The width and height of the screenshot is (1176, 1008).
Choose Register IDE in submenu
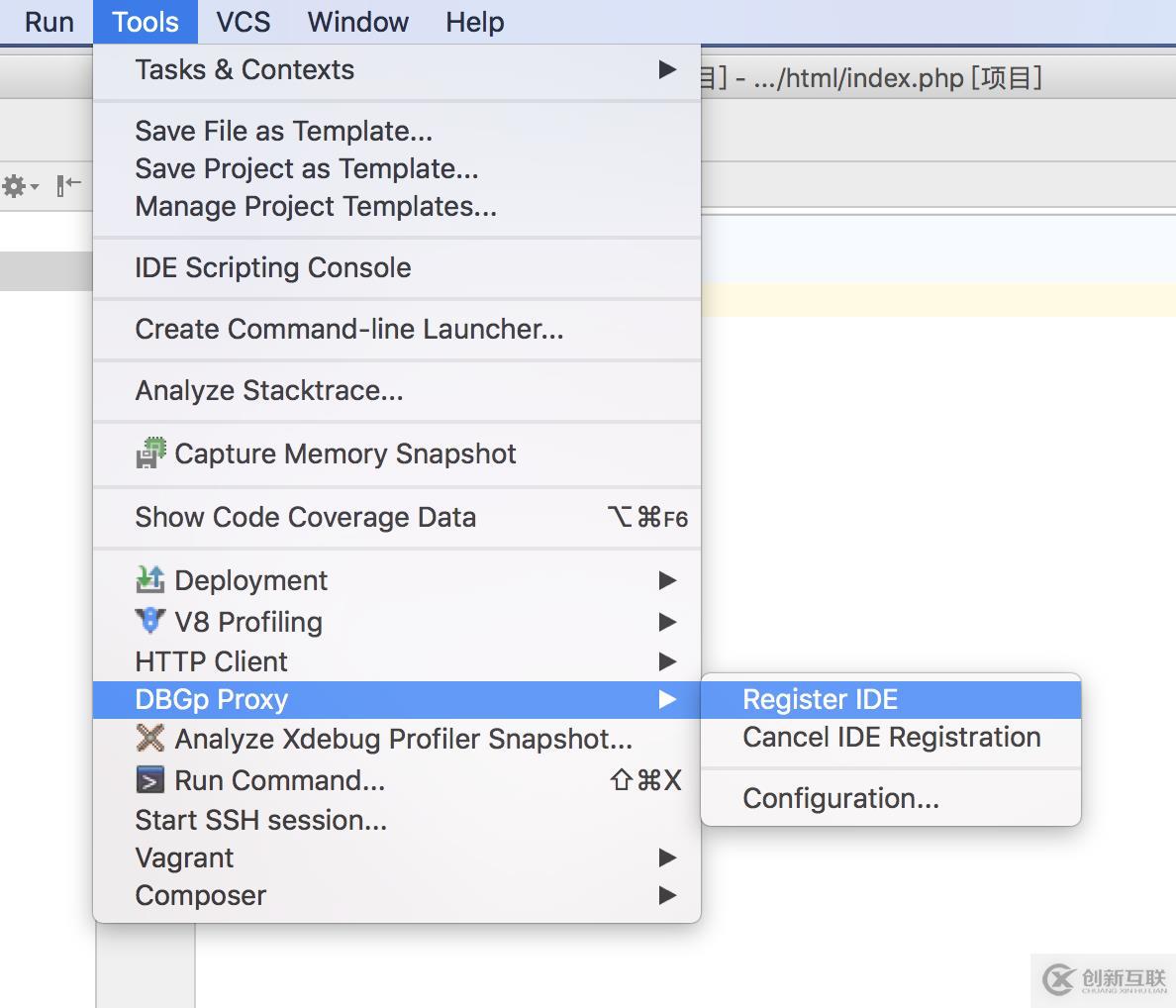click(x=891, y=700)
